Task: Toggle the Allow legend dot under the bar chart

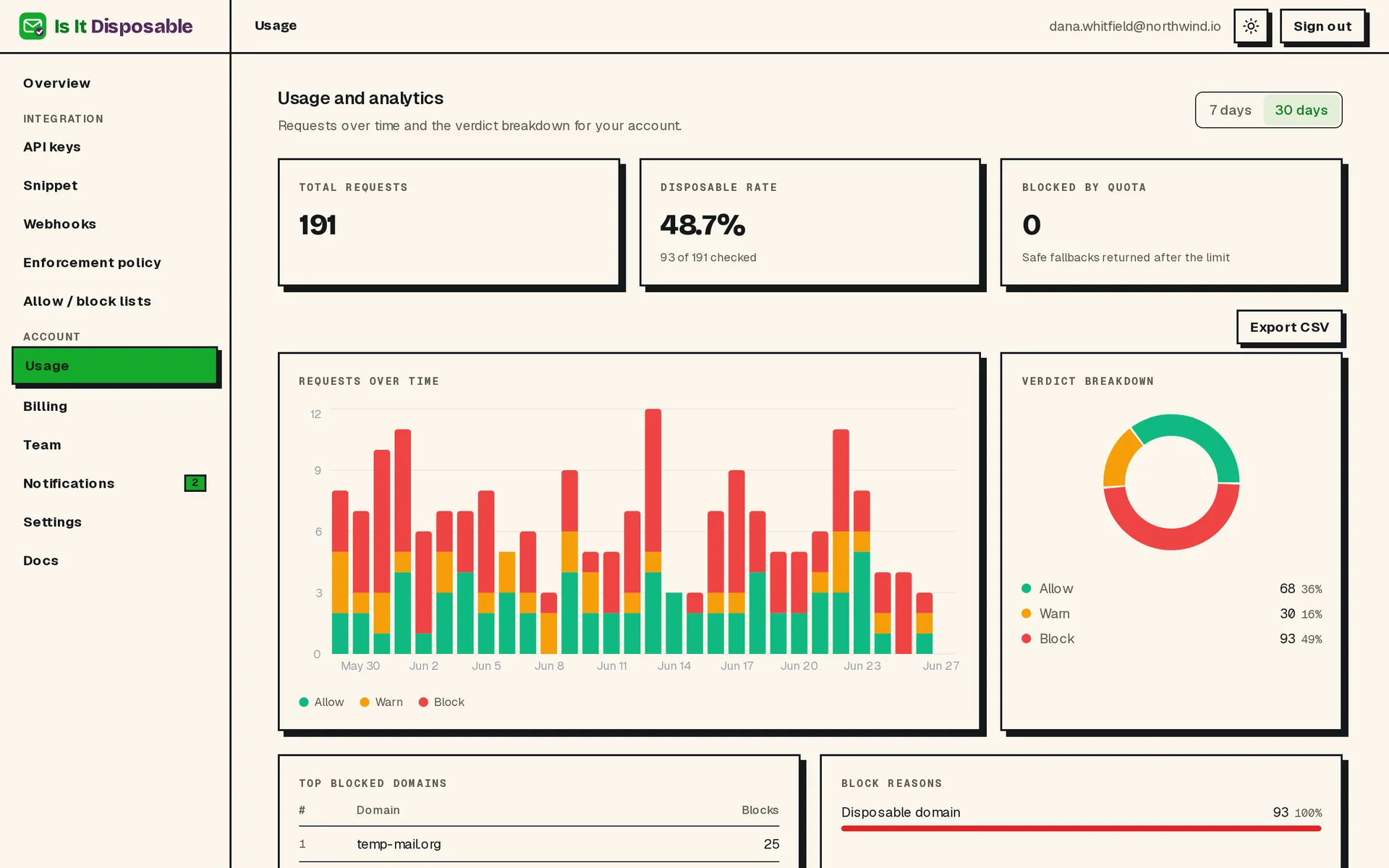Action: (x=304, y=702)
